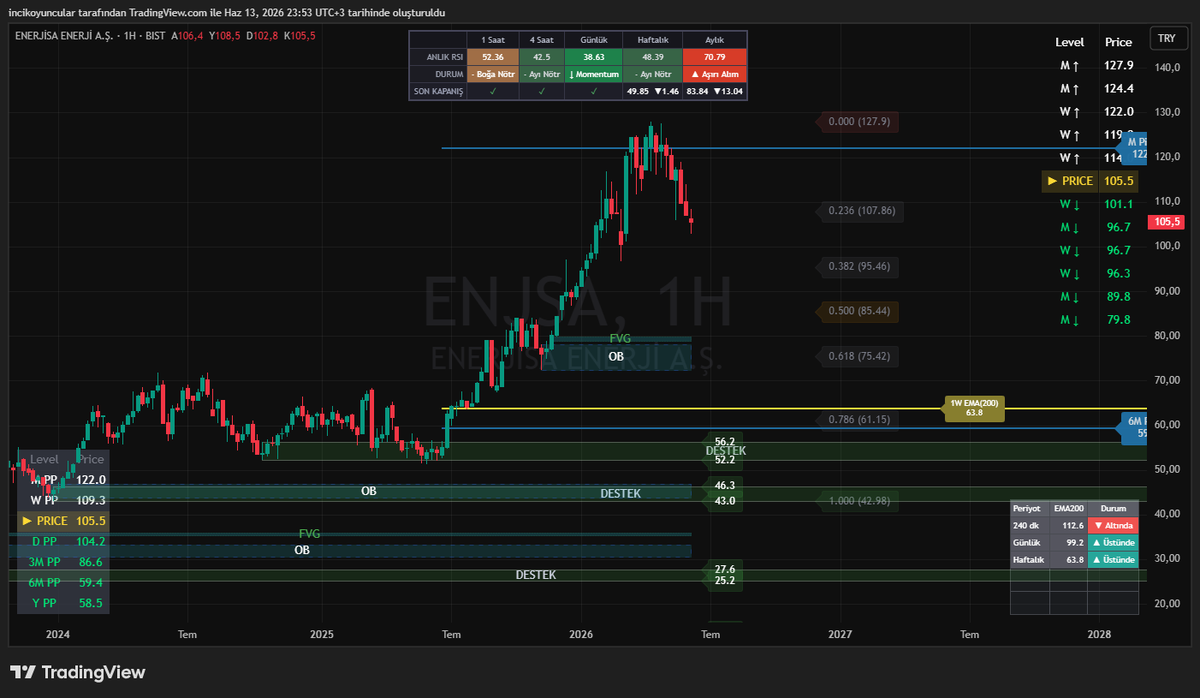The width and height of the screenshot is (1200, 698).
Task: Click the green 96.3 level price
Action: tap(1118, 274)
